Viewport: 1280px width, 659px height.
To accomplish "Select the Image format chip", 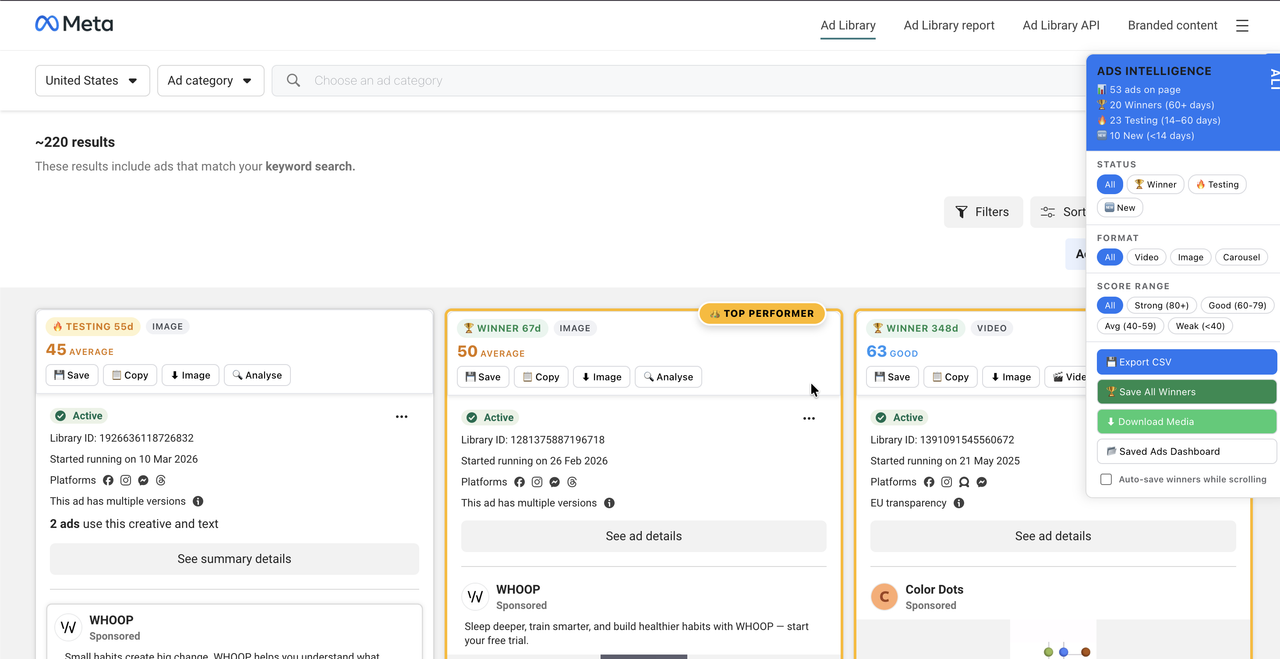I will click(1190, 257).
